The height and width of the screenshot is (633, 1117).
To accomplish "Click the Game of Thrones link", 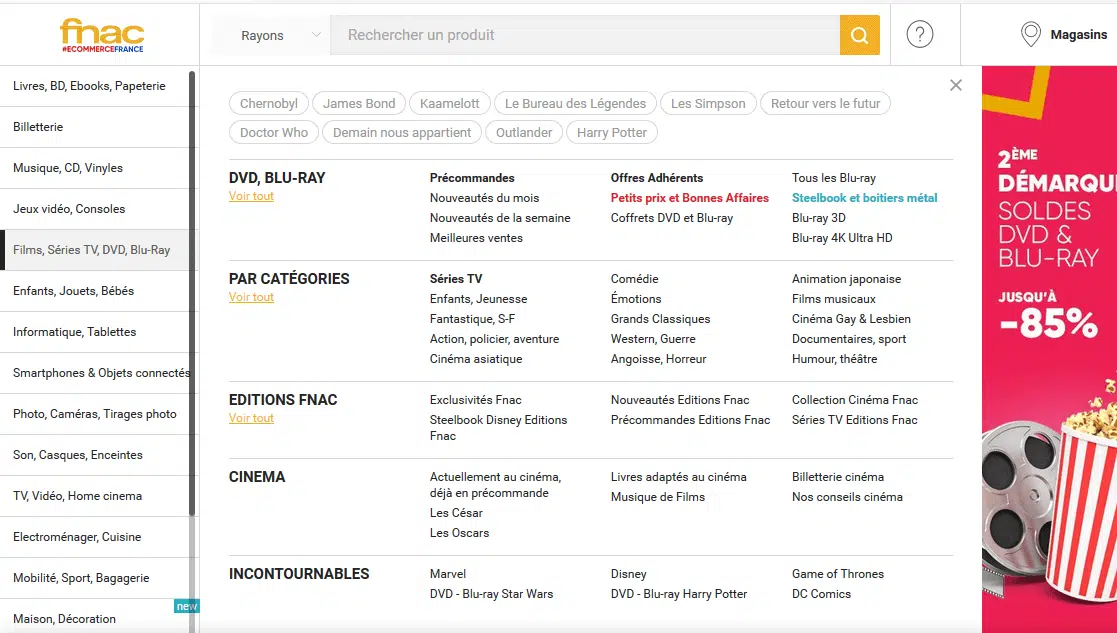I will coord(837,574).
